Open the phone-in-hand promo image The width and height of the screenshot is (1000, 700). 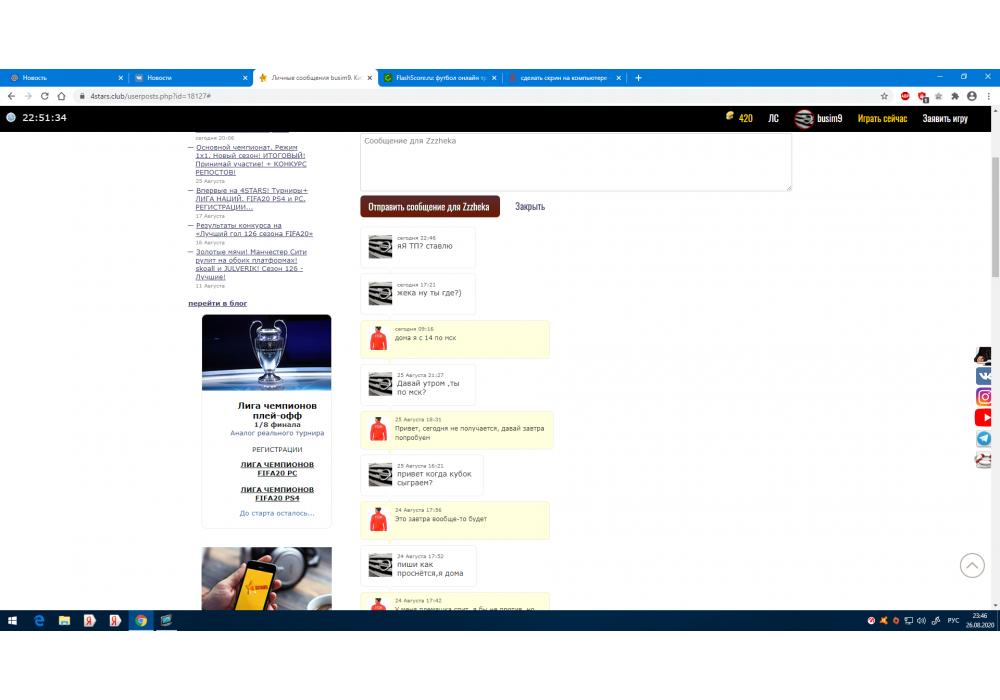click(267, 578)
